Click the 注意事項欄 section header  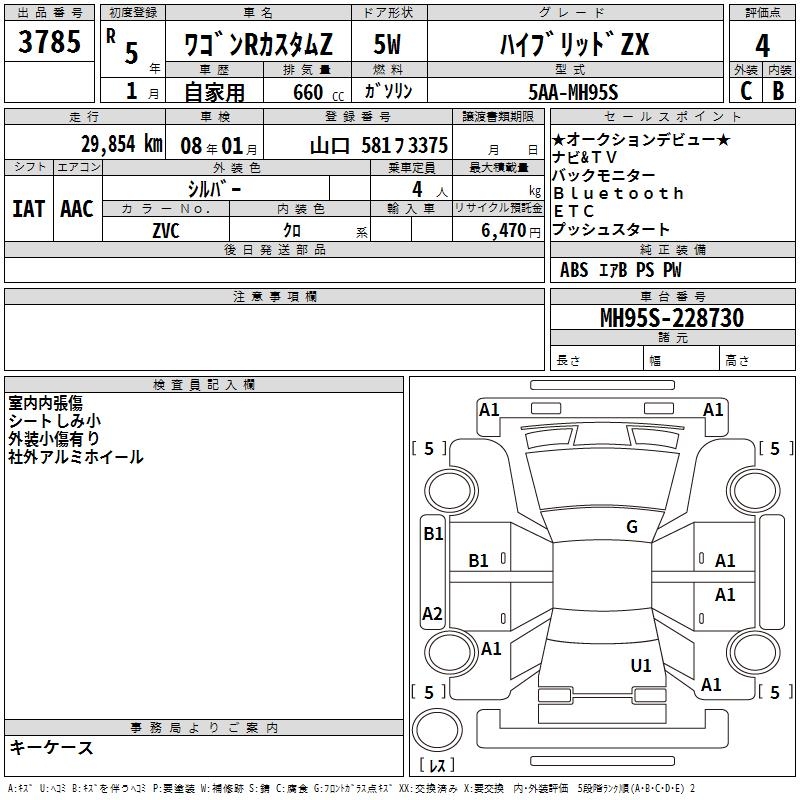[x=274, y=296]
